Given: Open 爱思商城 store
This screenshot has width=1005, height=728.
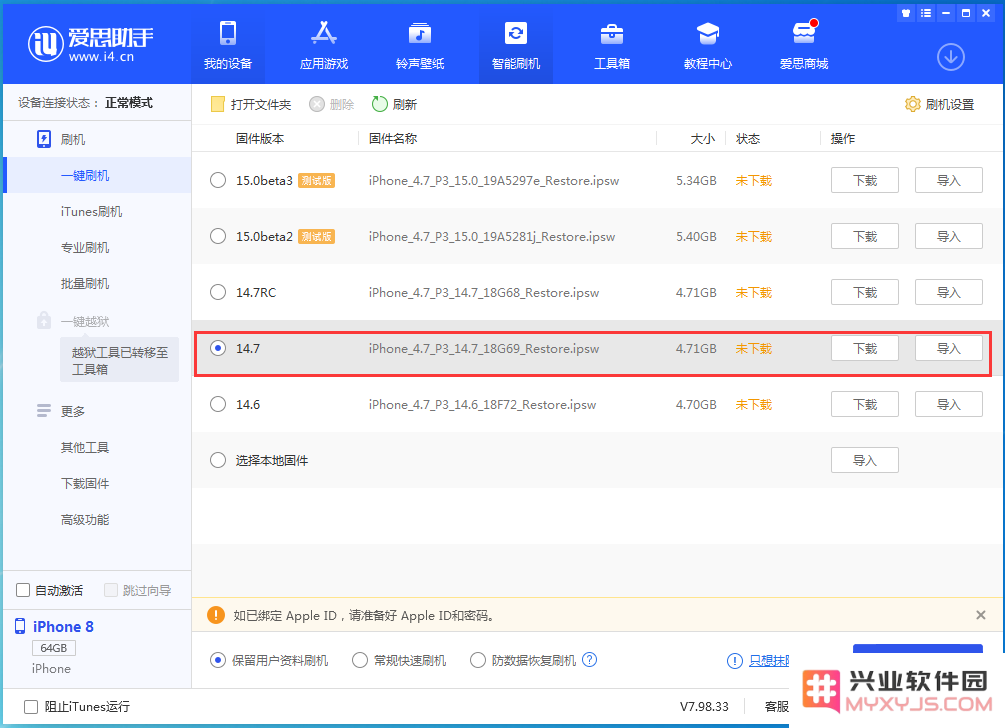Looking at the screenshot, I should (804, 46).
